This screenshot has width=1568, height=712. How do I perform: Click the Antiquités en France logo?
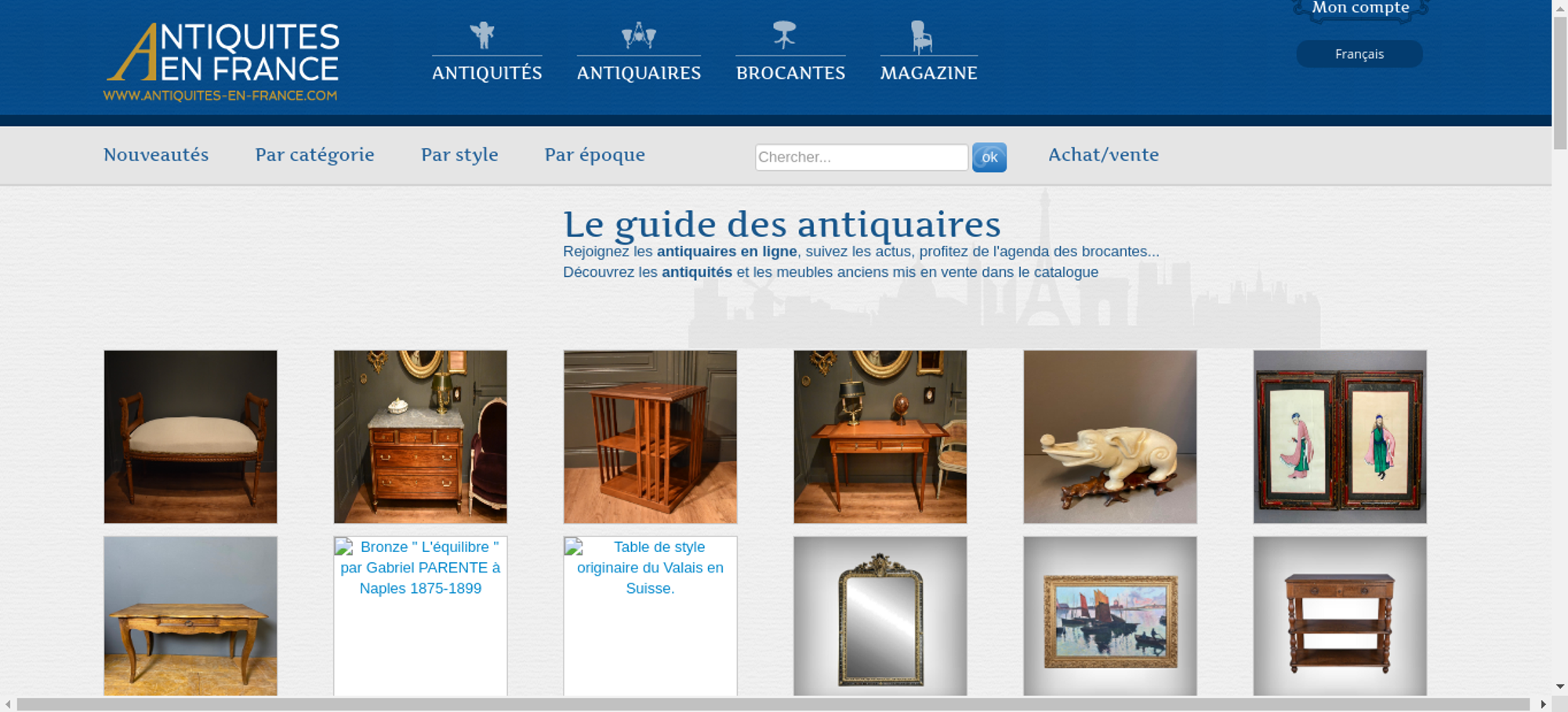(222, 61)
